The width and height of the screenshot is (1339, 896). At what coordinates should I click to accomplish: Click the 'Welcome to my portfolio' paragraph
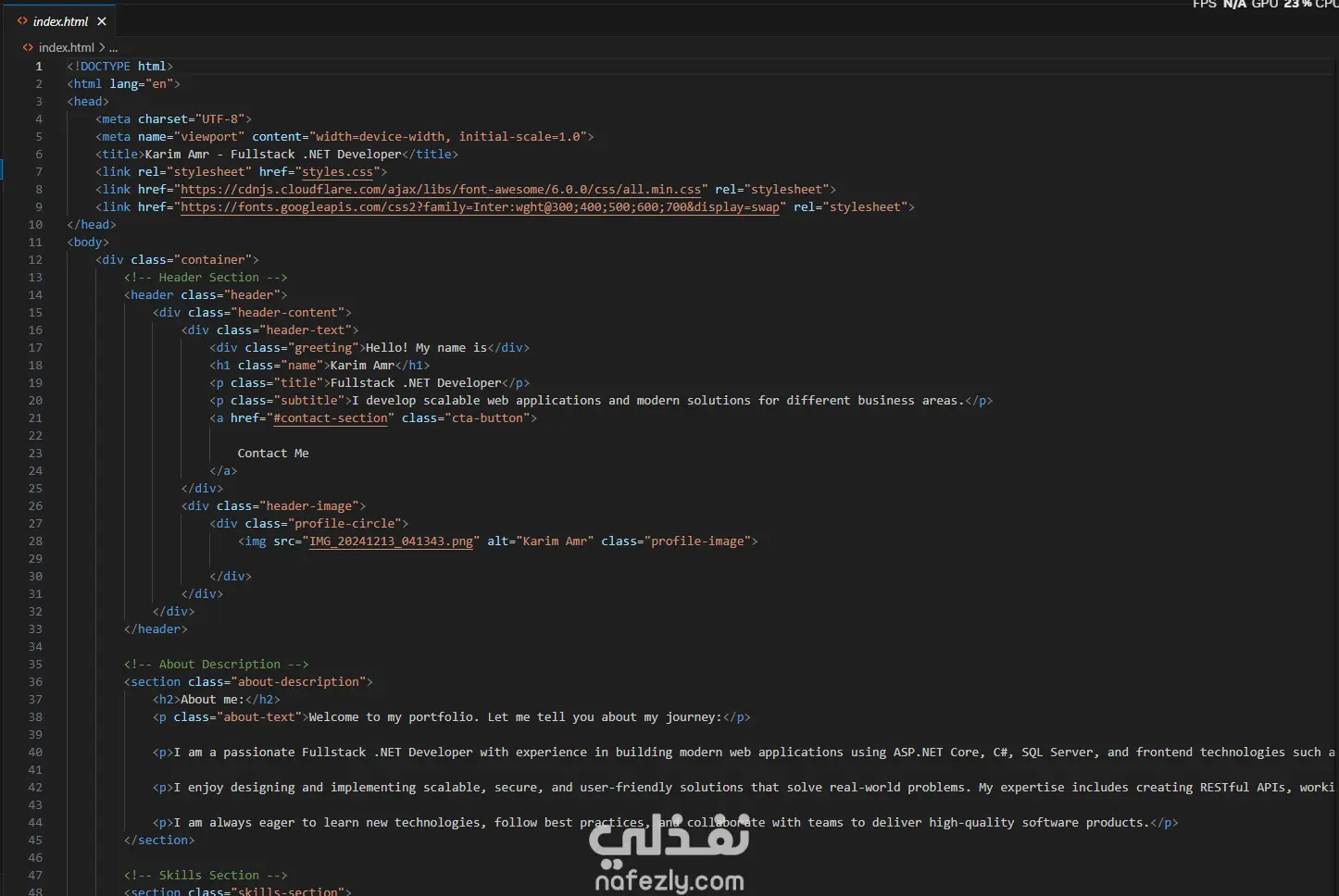(x=452, y=717)
